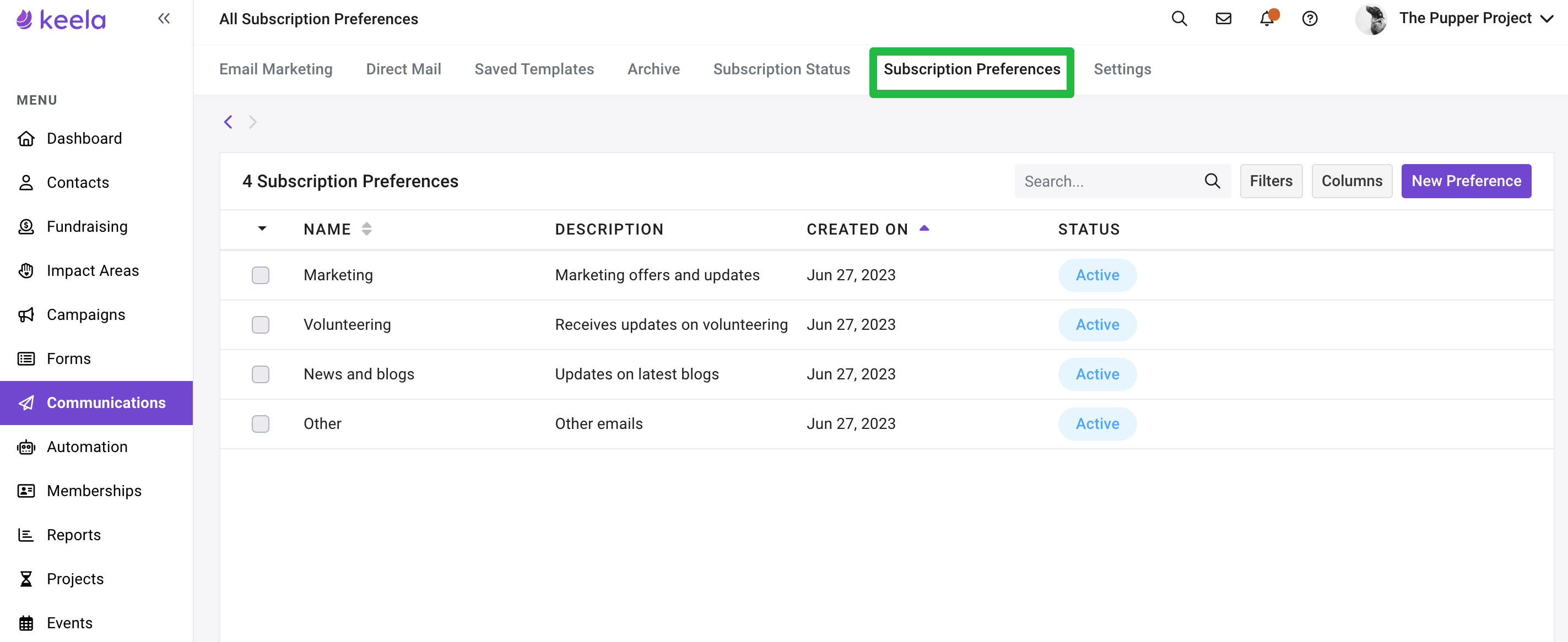Click the Active status of News and blogs

coord(1097,374)
